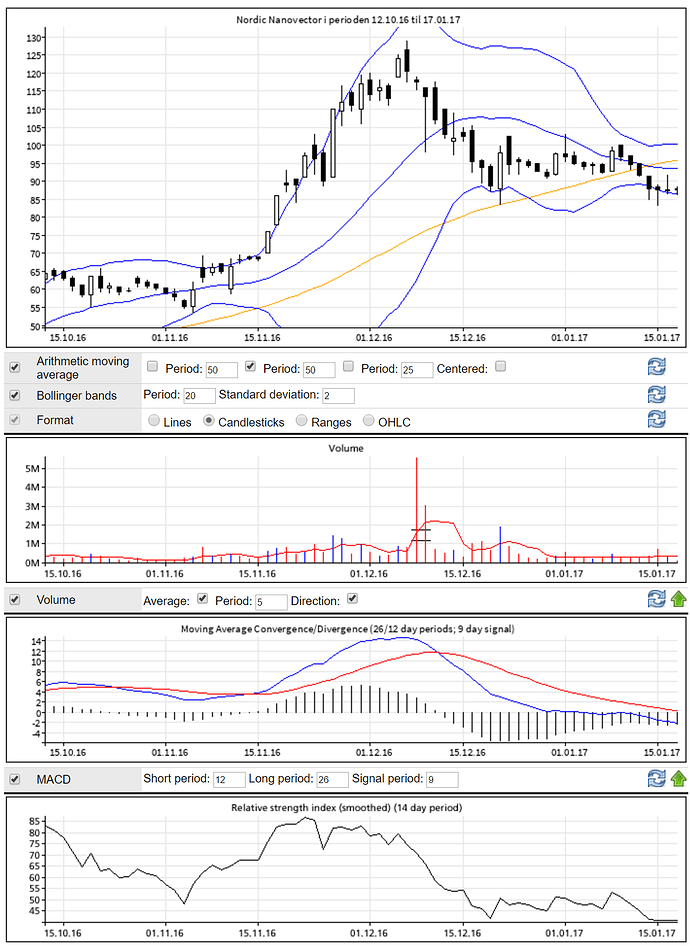Tick the Centered checkbox
Viewport: 690px width, 946px height.
tap(501, 366)
